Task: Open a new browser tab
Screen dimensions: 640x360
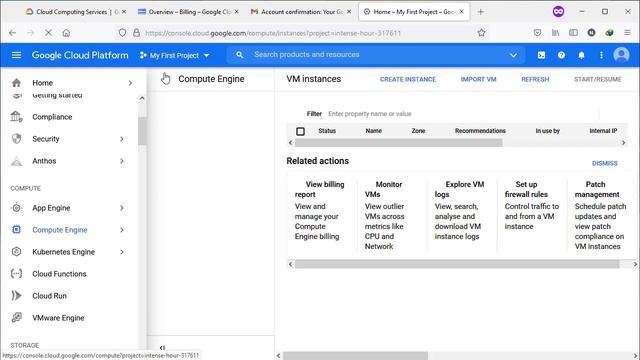Action: pyautogui.click(x=480, y=12)
